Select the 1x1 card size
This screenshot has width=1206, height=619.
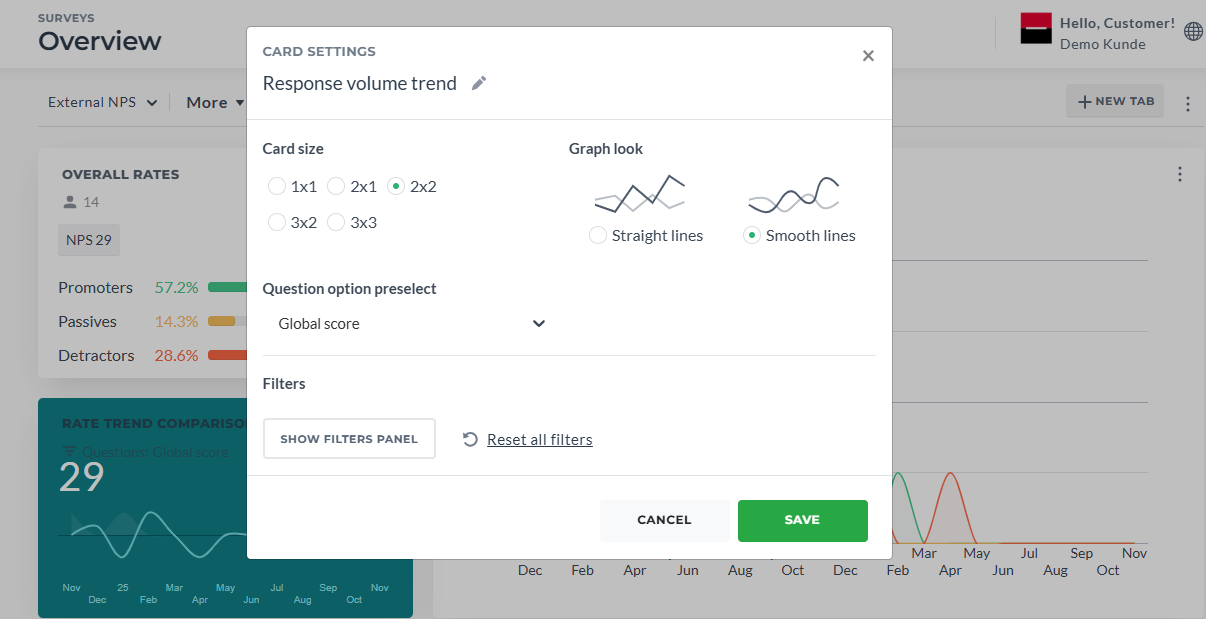pos(277,186)
